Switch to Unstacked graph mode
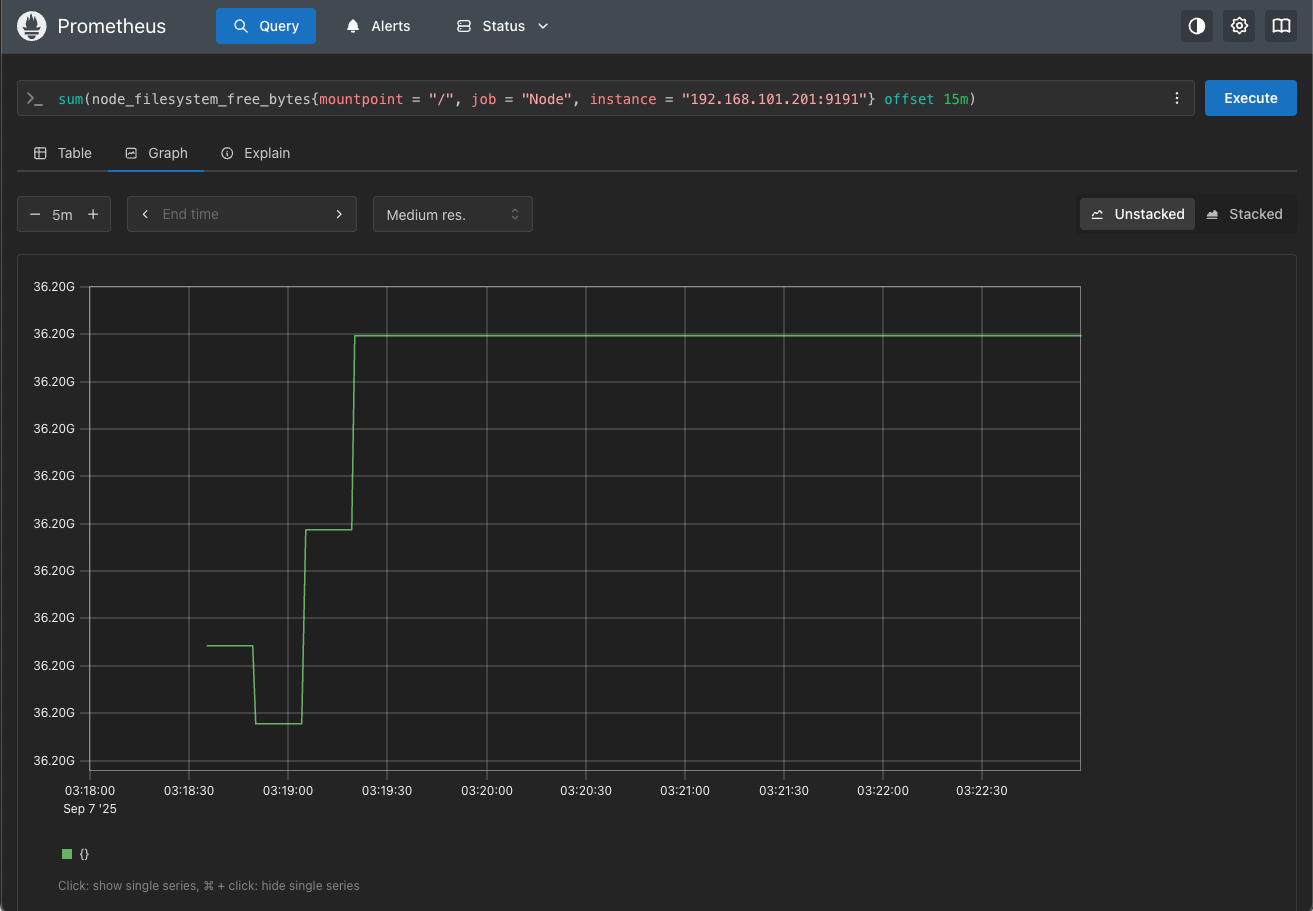 point(1137,214)
